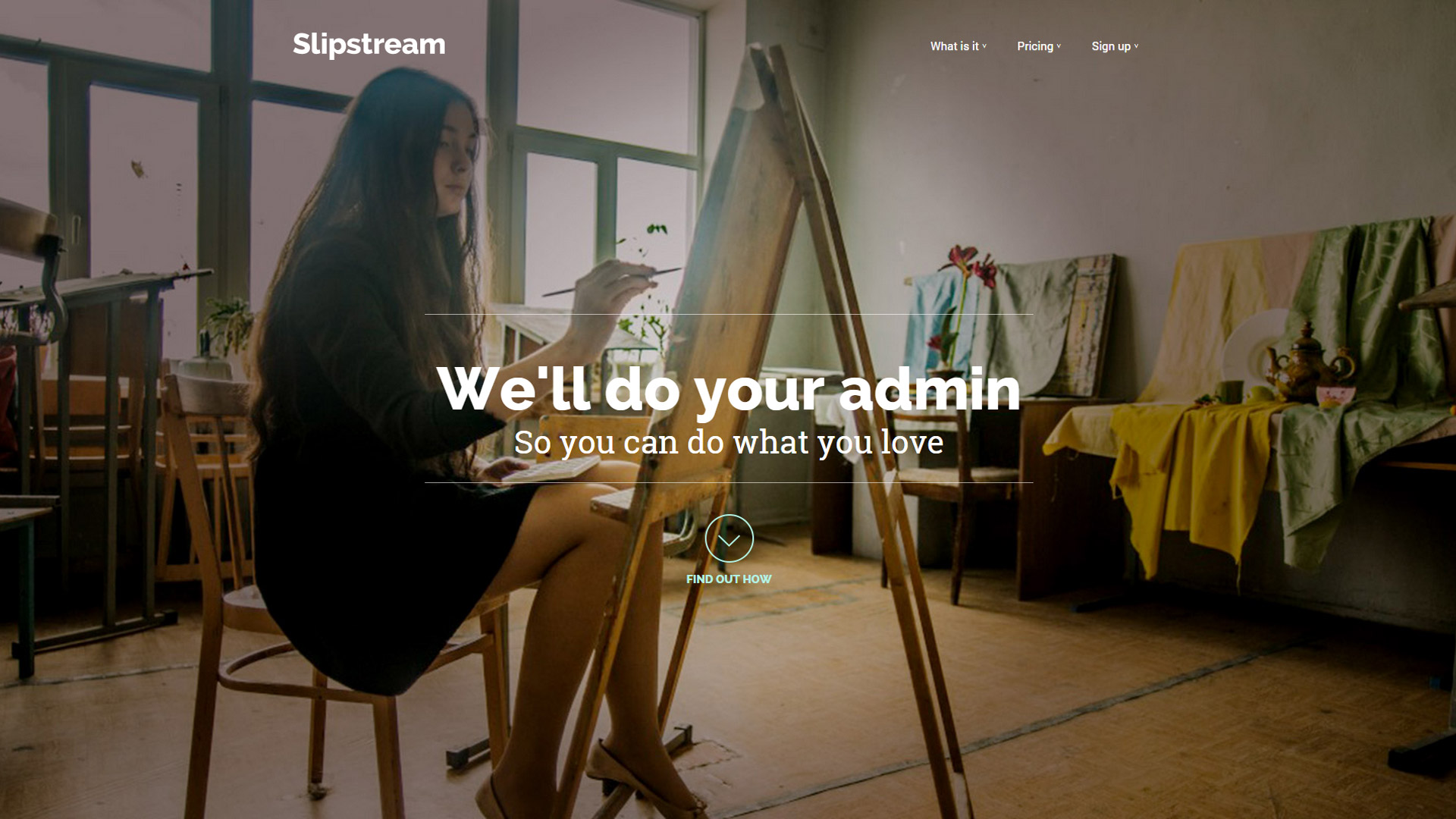Image resolution: width=1456 pixels, height=819 pixels.
Task: Click the We'll do your admin headline
Action: click(729, 390)
